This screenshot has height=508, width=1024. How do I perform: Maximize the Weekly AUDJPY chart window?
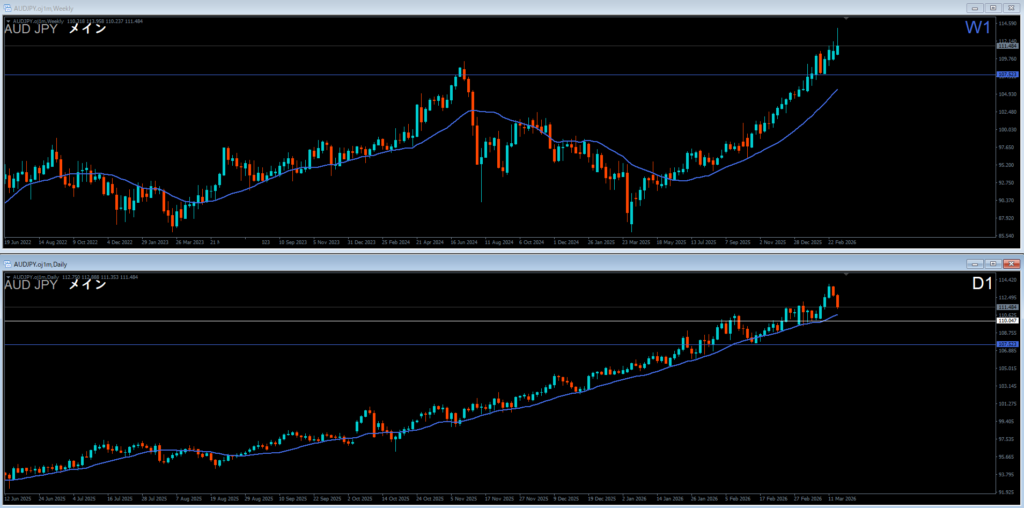[991, 8]
